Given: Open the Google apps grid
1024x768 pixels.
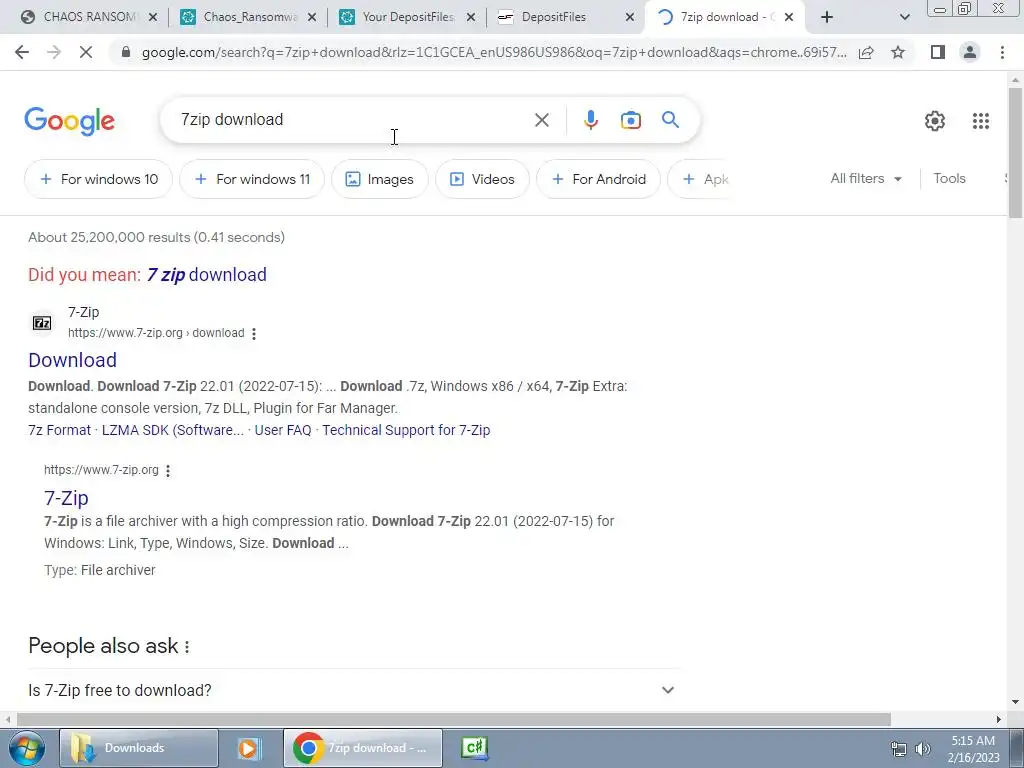Looking at the screenshot, I should [980, 121].
